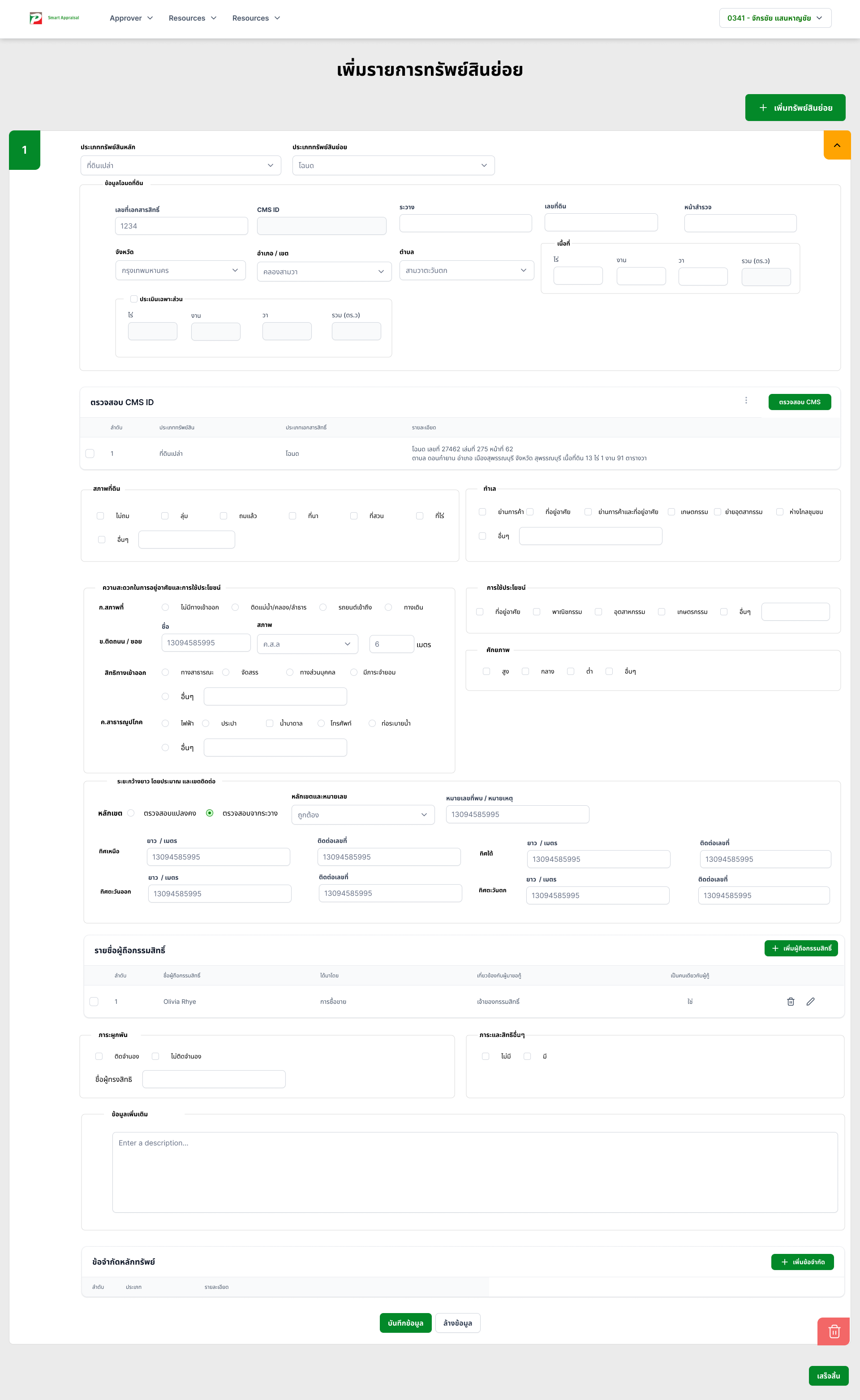This screenshot has height=1400, width=860.
Task: Collapse section 1 with orange chevron button
Action: point(837,145)
